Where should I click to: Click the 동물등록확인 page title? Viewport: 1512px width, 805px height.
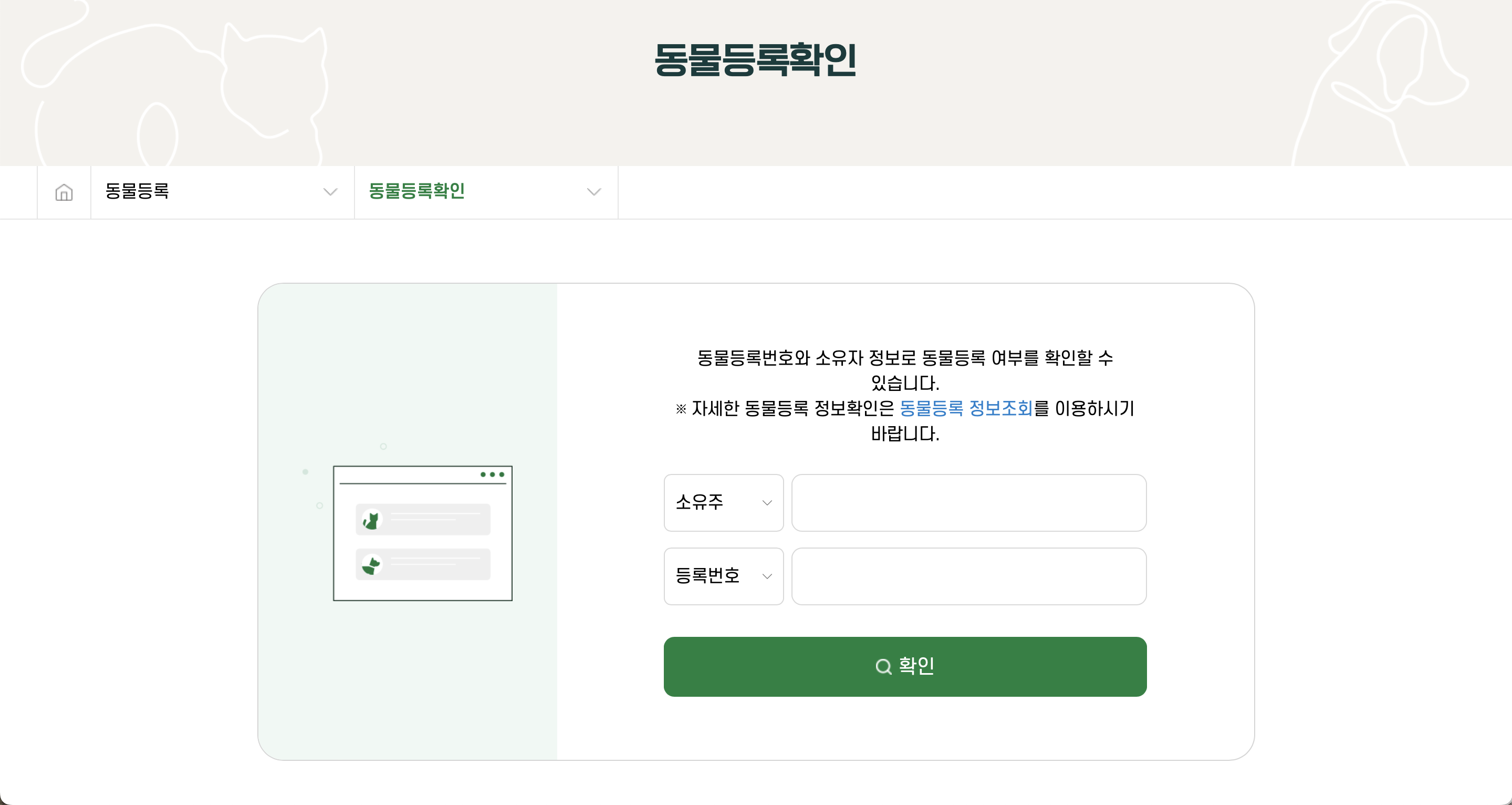coord(756,60)
